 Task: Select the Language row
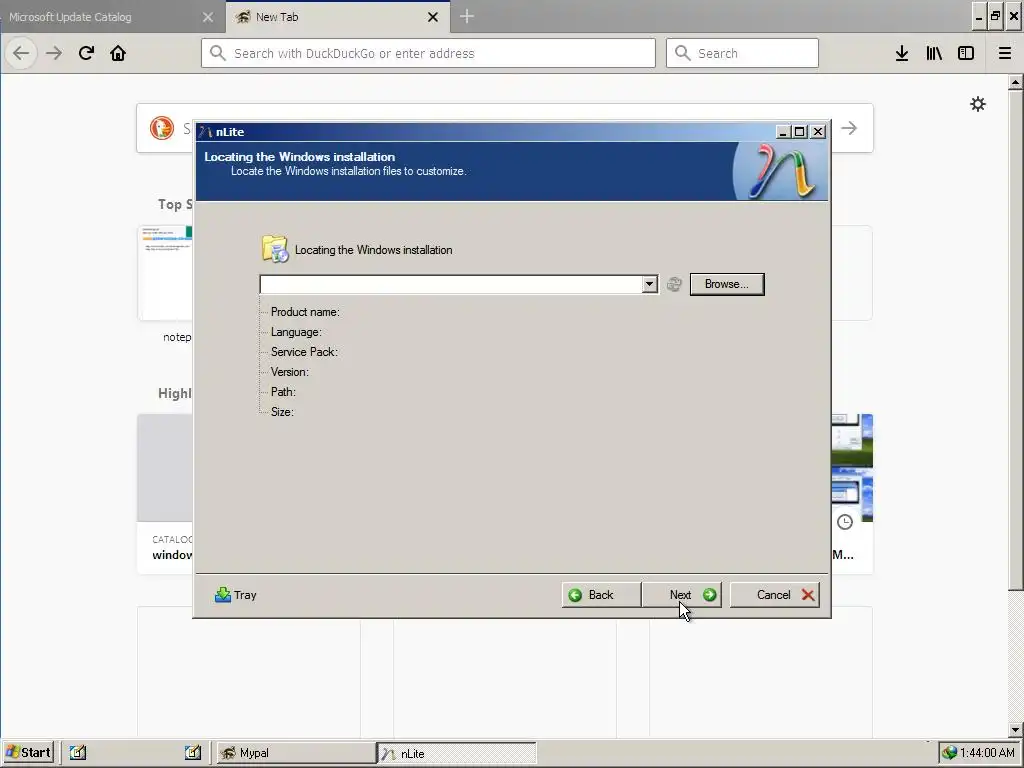(296, 332)
